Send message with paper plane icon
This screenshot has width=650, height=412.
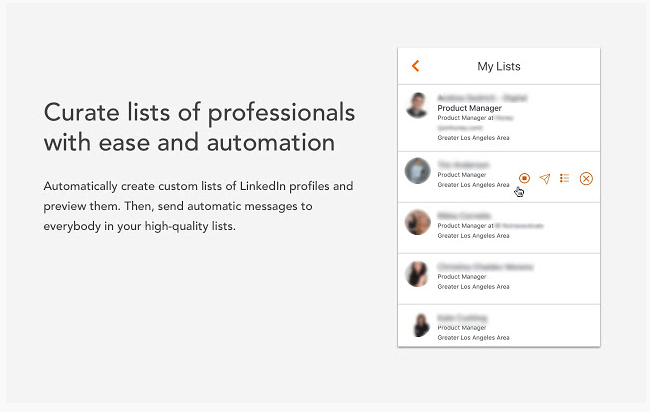[545, 179]
